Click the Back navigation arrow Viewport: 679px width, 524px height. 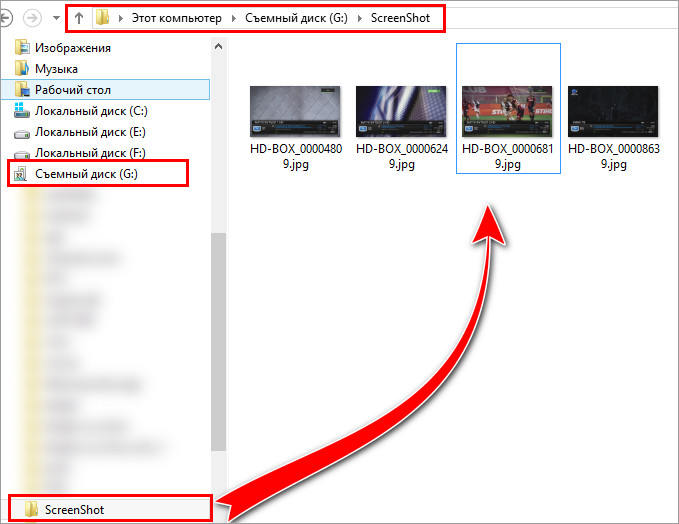6,18
